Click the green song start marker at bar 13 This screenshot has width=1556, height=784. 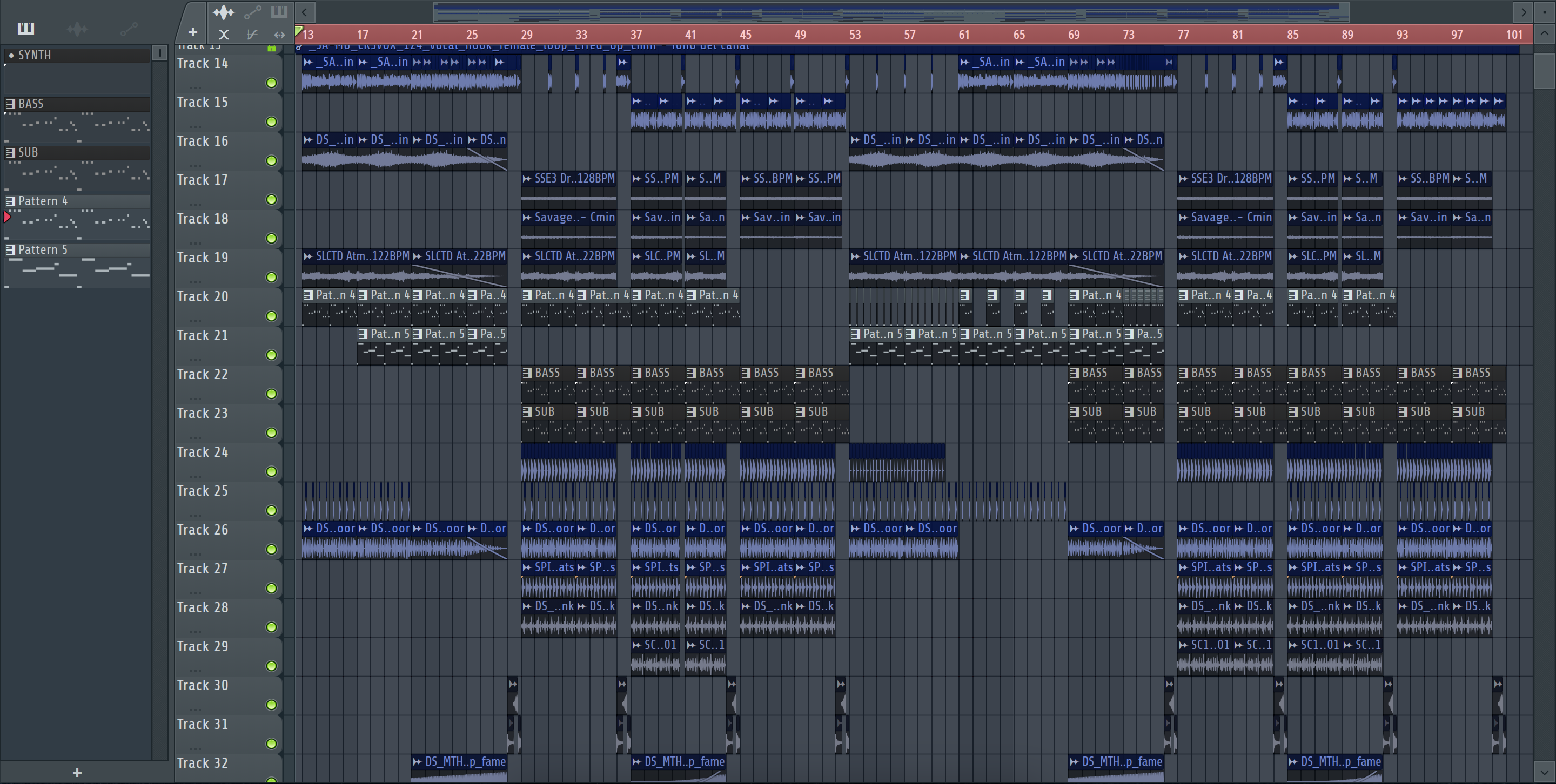[x=299, y=30]
